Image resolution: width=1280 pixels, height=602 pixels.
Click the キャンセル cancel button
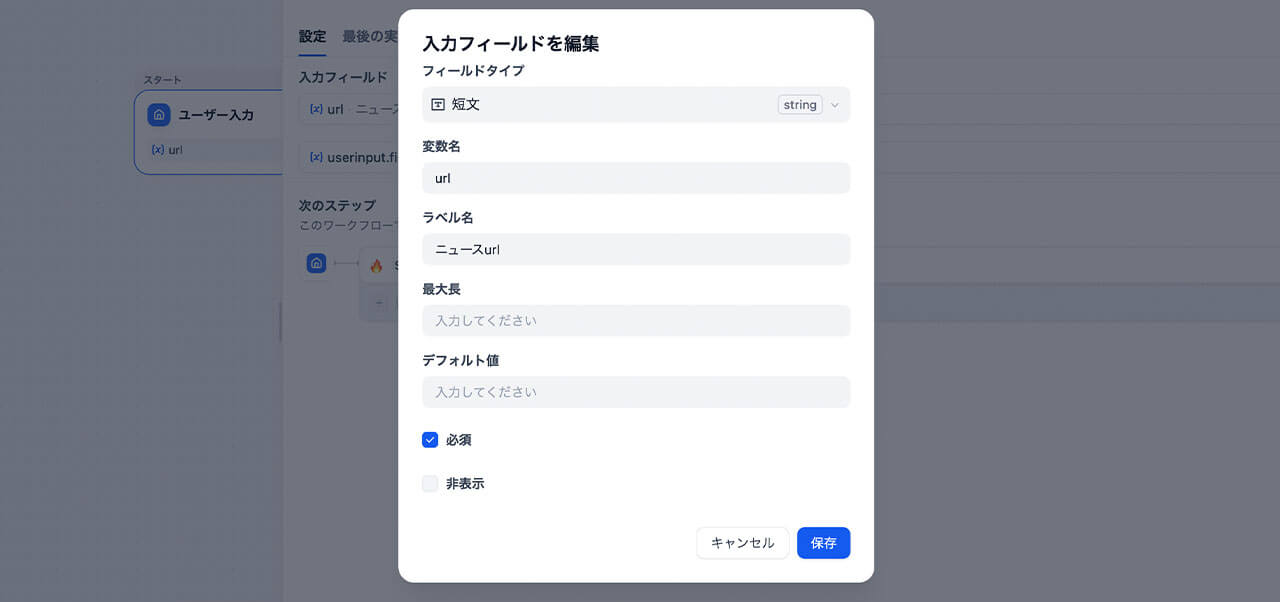[742, 543]
